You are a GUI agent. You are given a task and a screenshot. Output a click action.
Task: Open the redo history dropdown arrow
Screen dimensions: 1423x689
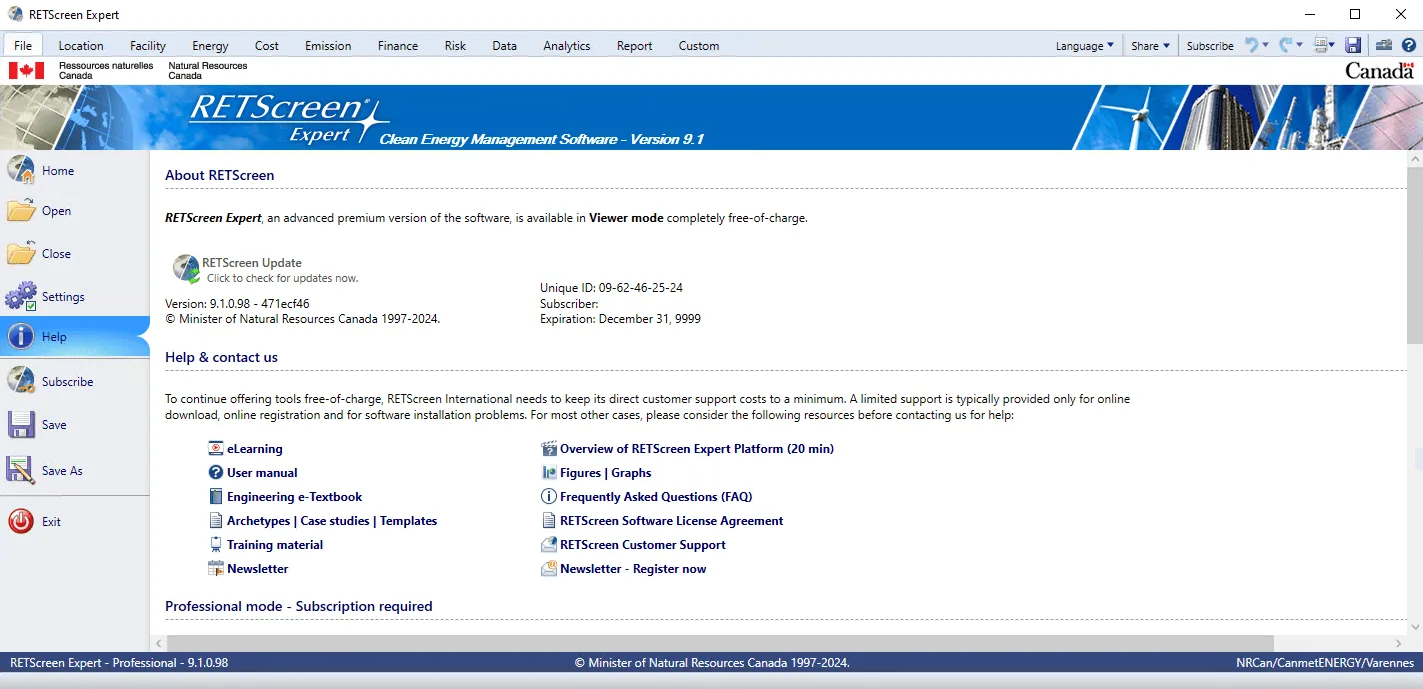[1300, 45]
